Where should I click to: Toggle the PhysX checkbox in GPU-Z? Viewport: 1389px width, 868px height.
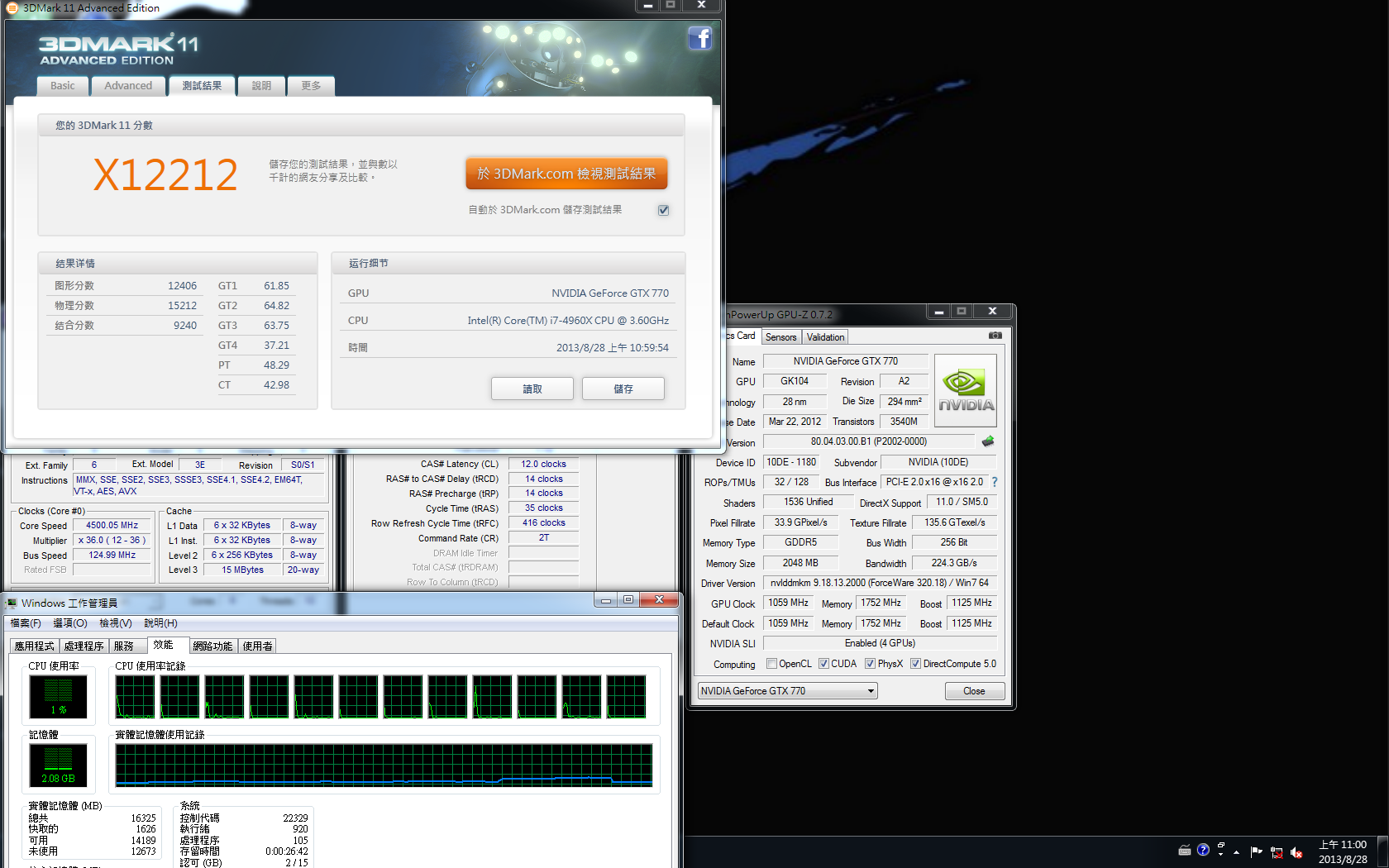(870, 664)
